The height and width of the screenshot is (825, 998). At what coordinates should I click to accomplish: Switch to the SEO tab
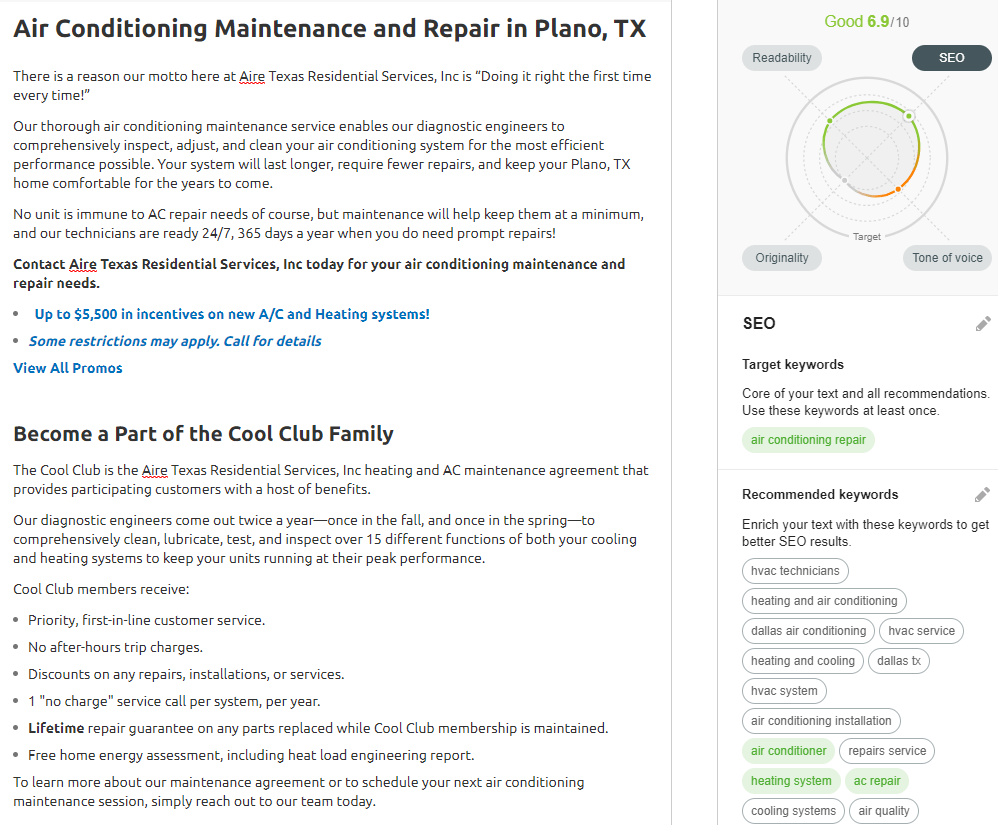point(951,58)
